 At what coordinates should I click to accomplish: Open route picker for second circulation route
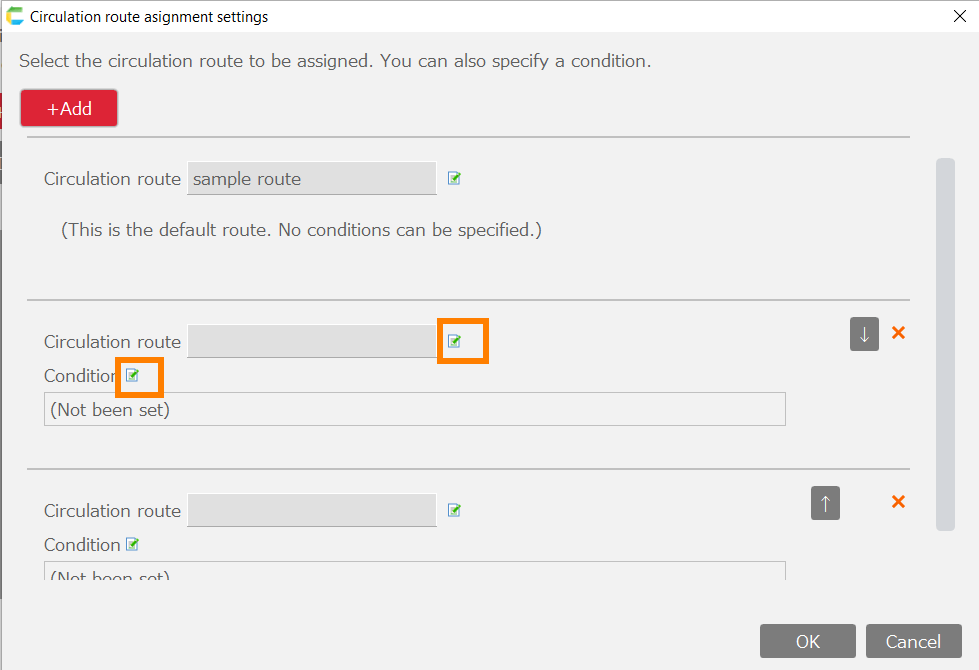pyautogui.click(x=454, y=341)
